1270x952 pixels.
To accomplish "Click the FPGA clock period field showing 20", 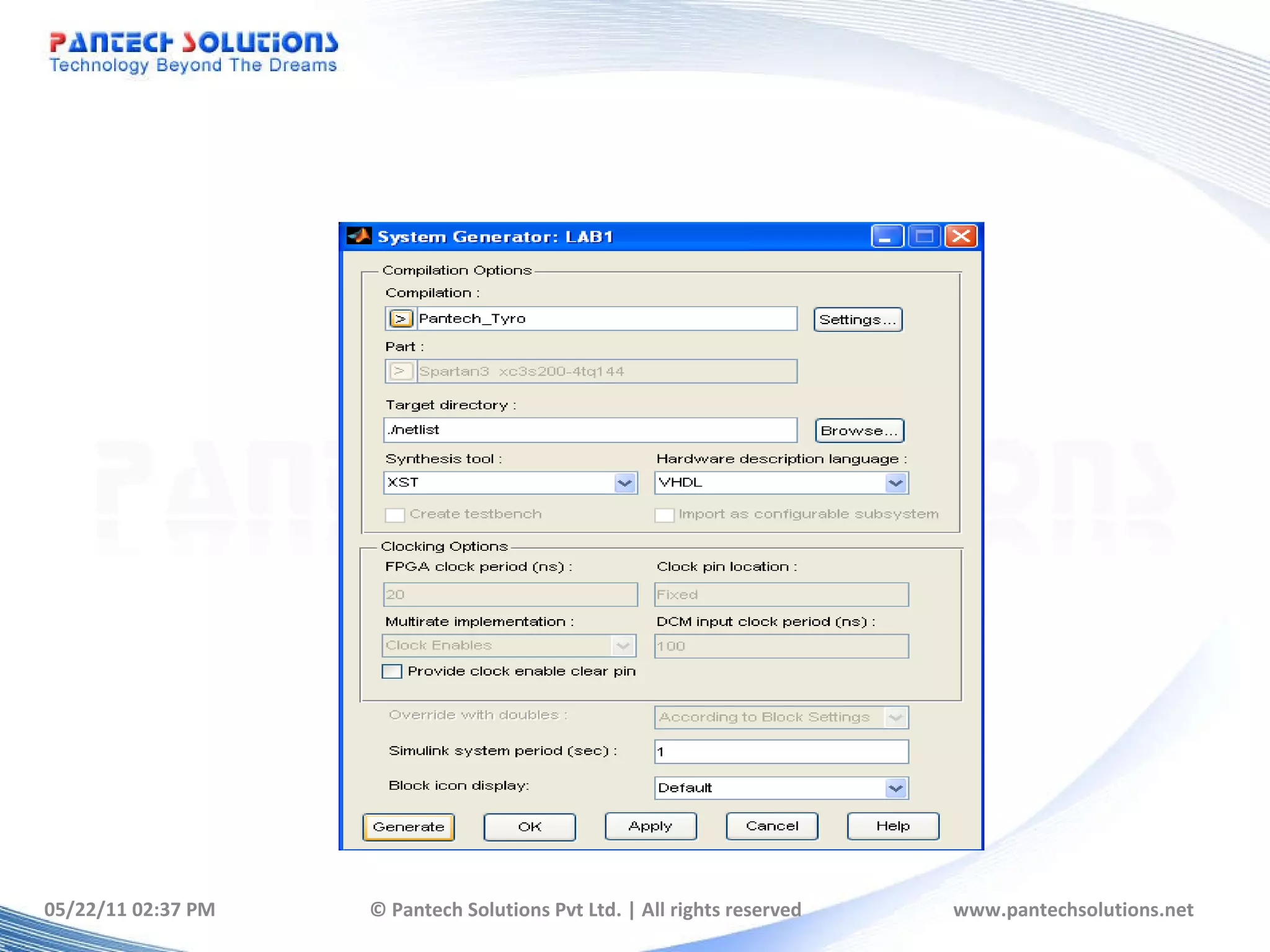I will [x=510, y=594].
